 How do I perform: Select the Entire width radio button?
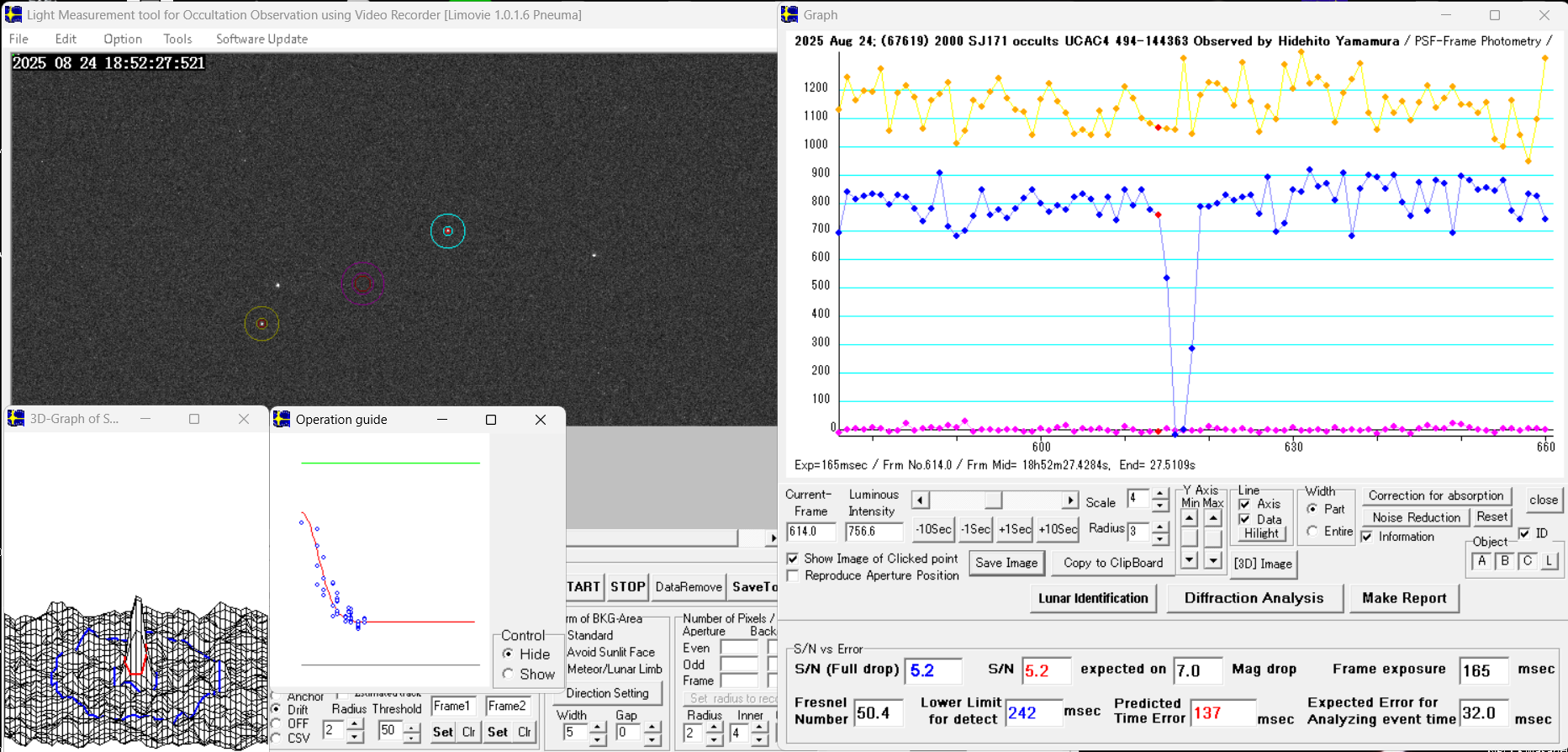(x=1312, y=532)
